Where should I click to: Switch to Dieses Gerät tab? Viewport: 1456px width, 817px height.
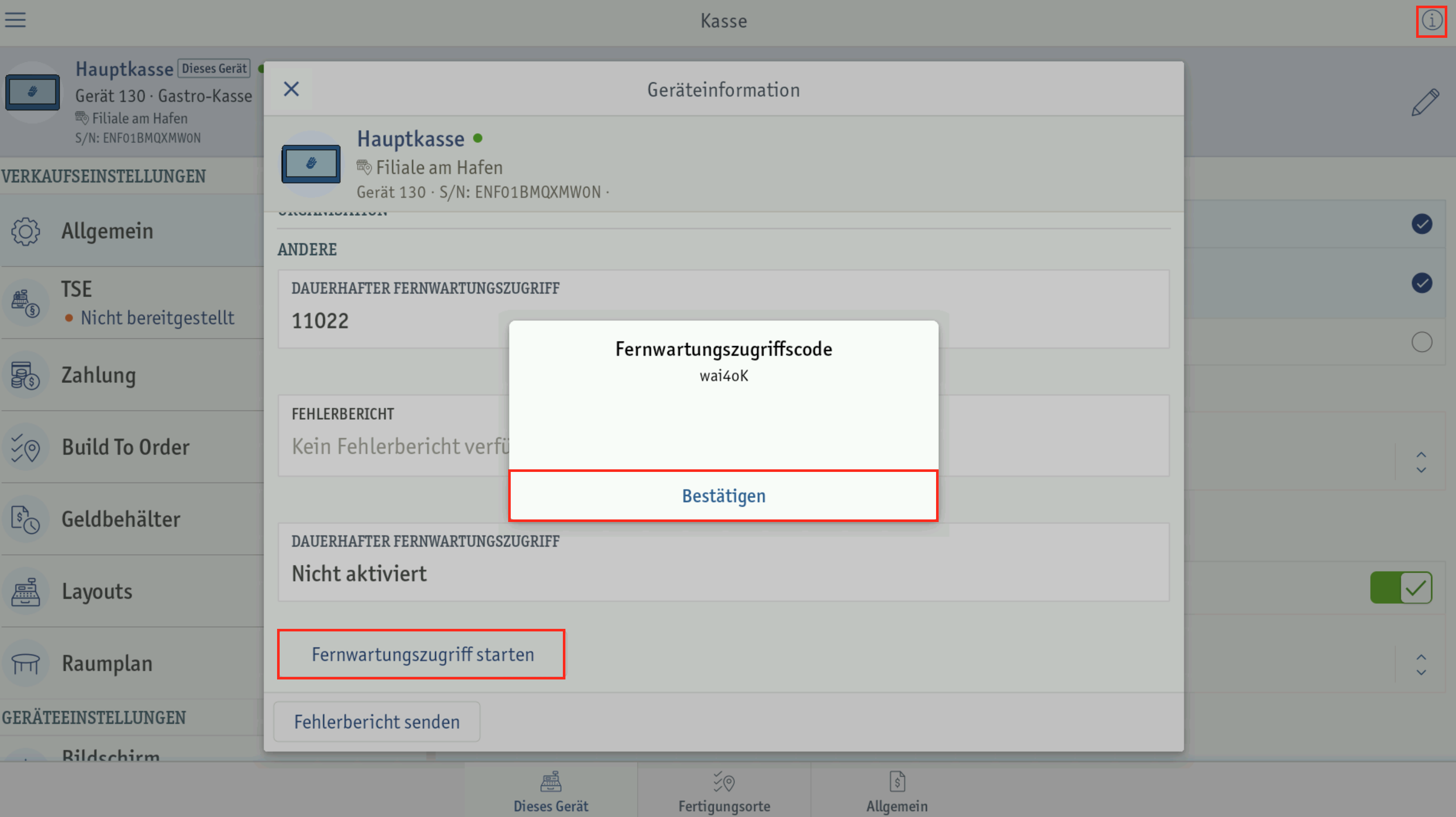(x=551, y=790)
